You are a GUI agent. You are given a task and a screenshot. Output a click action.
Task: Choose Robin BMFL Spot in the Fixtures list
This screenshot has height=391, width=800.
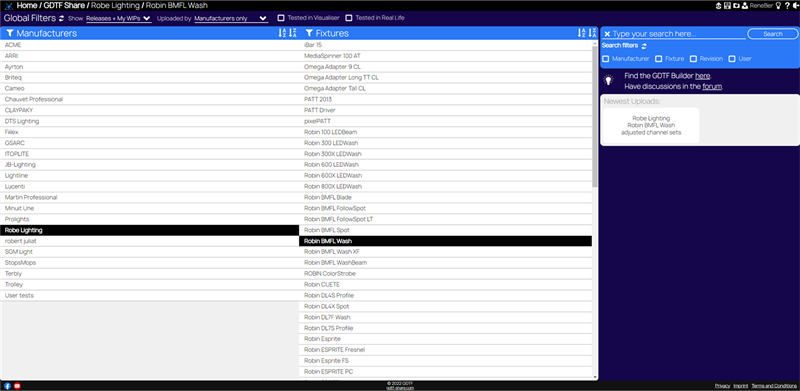point(445,230)
